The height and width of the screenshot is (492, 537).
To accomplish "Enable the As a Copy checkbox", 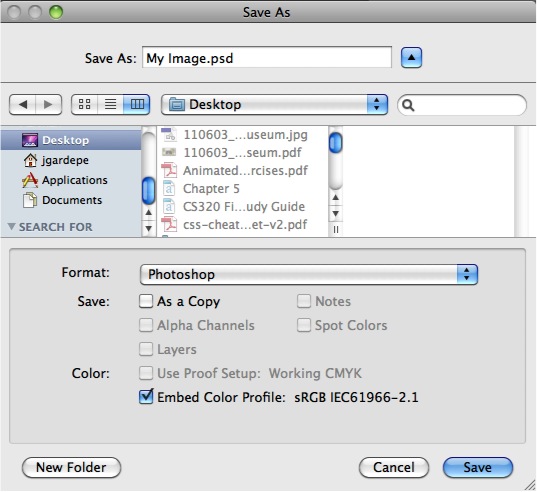I will tap(146, 301).
